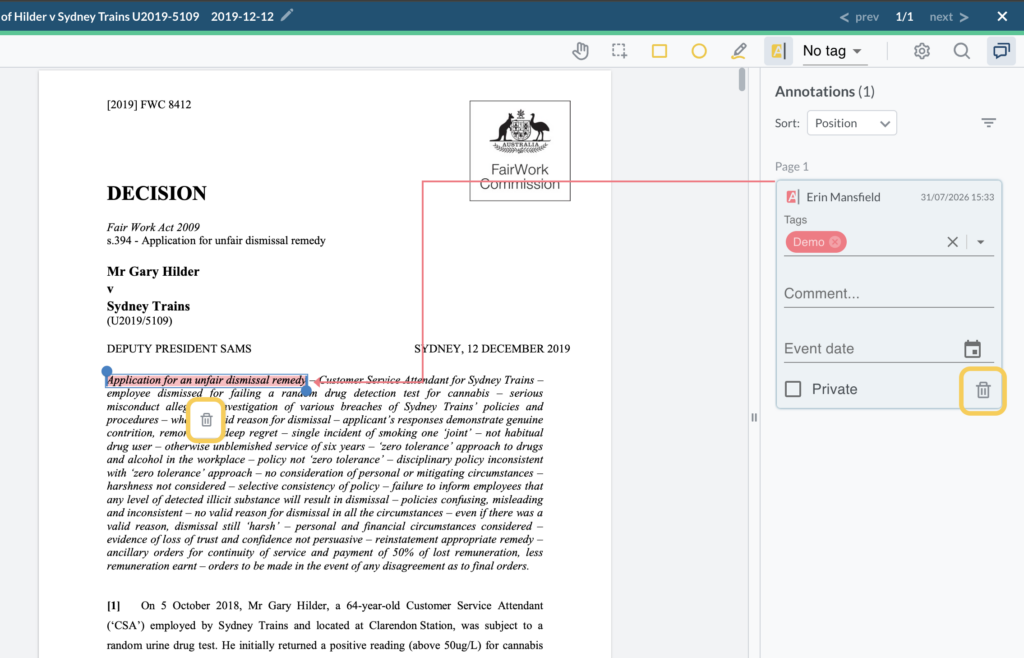Click the Page 1 label
This screenshot has height=658, width=1024.
click(792, 166)
